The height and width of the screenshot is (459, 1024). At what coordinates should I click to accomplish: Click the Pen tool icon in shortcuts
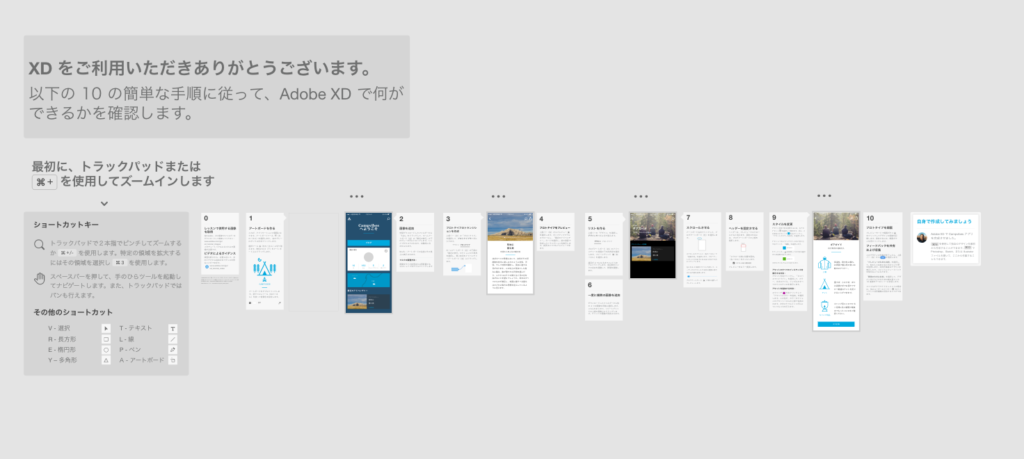pyautogui.click(x=173, y=349)
